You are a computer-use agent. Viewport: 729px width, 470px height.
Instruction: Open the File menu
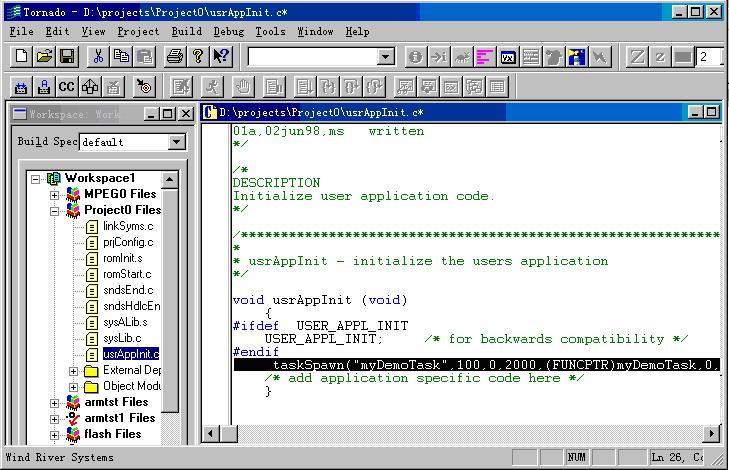[21, 32]
